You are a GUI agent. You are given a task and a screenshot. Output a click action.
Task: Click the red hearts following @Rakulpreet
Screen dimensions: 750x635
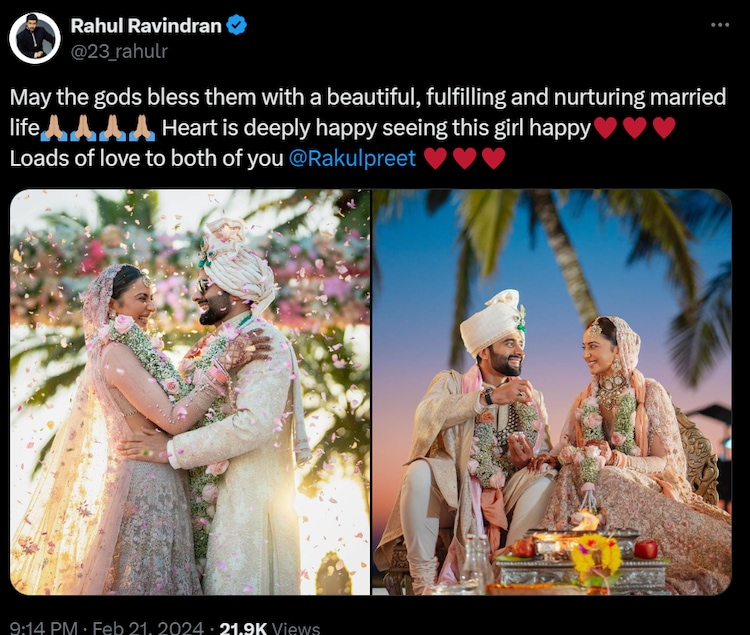(464, 158)
